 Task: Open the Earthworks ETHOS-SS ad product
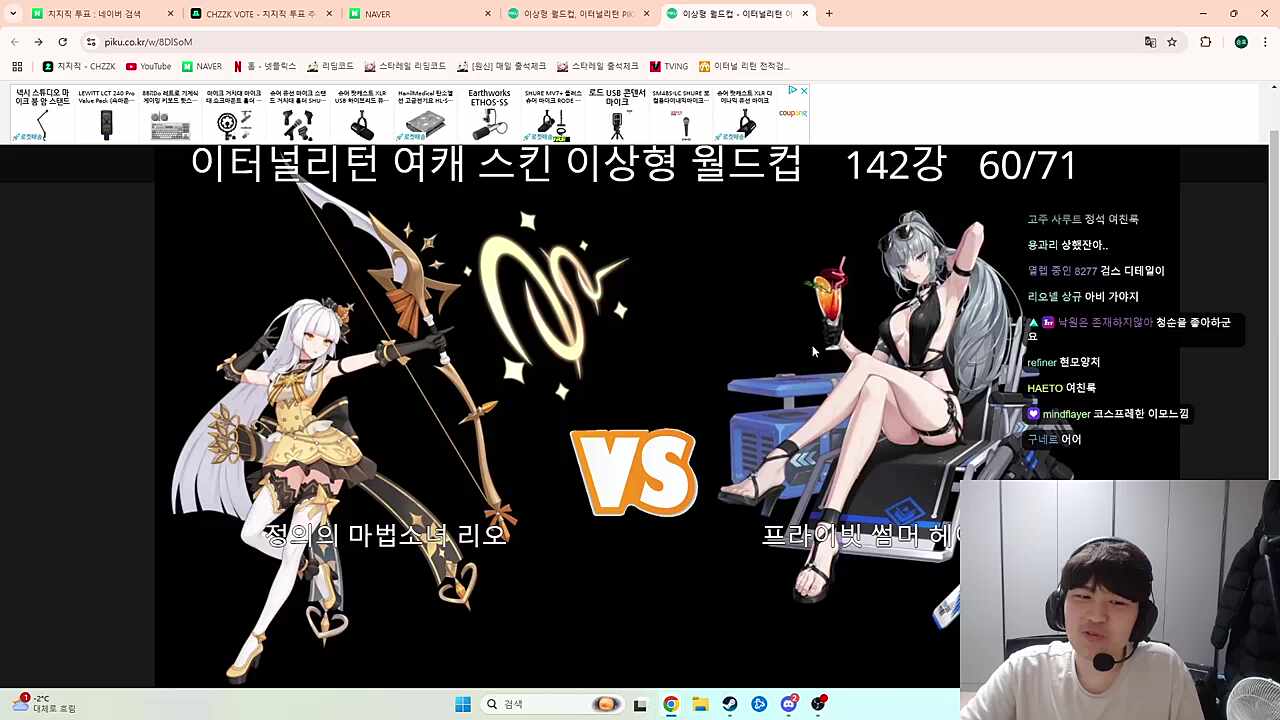click(489, 114)
